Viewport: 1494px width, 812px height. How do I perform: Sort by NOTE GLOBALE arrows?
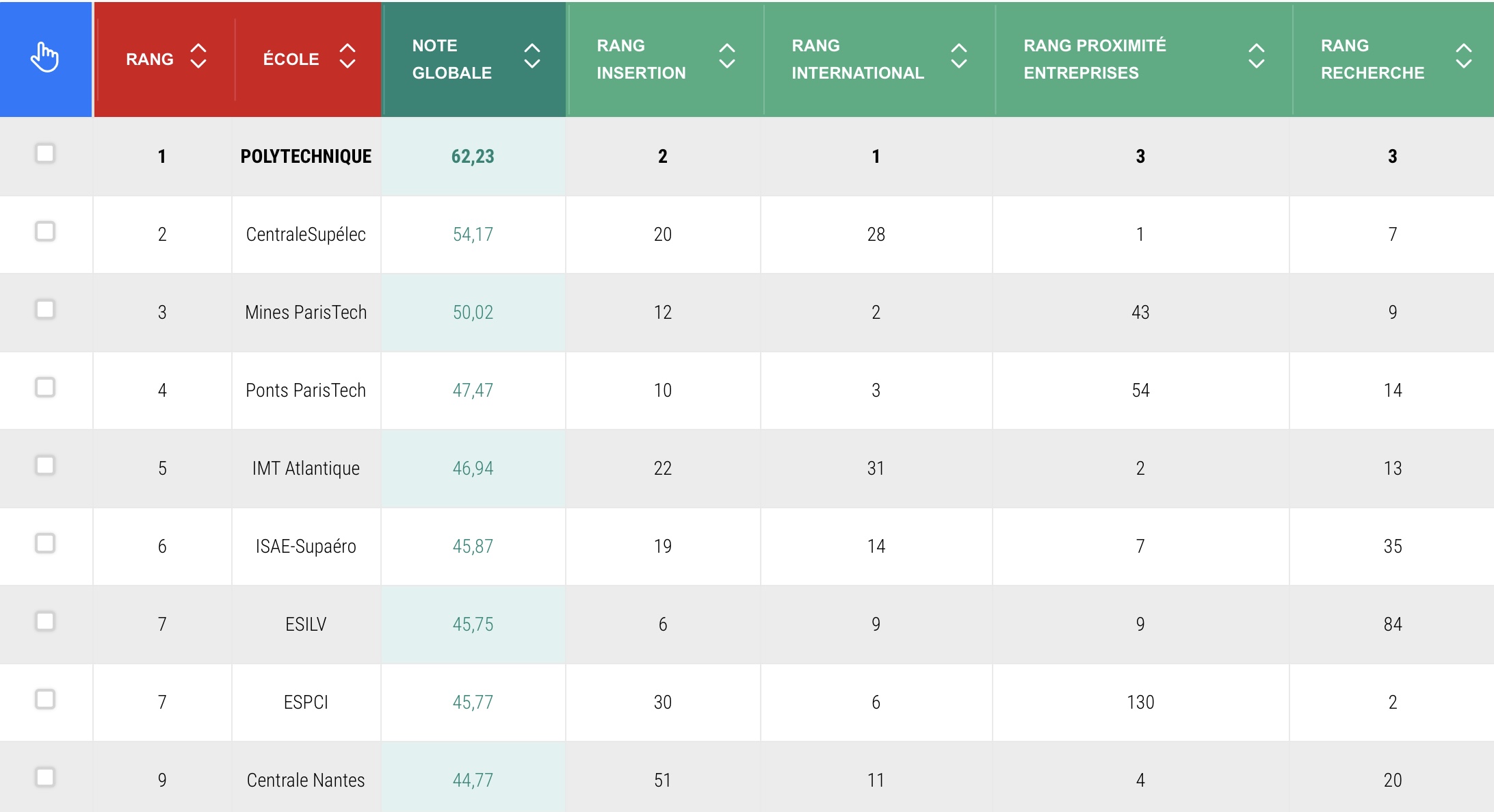532,57
